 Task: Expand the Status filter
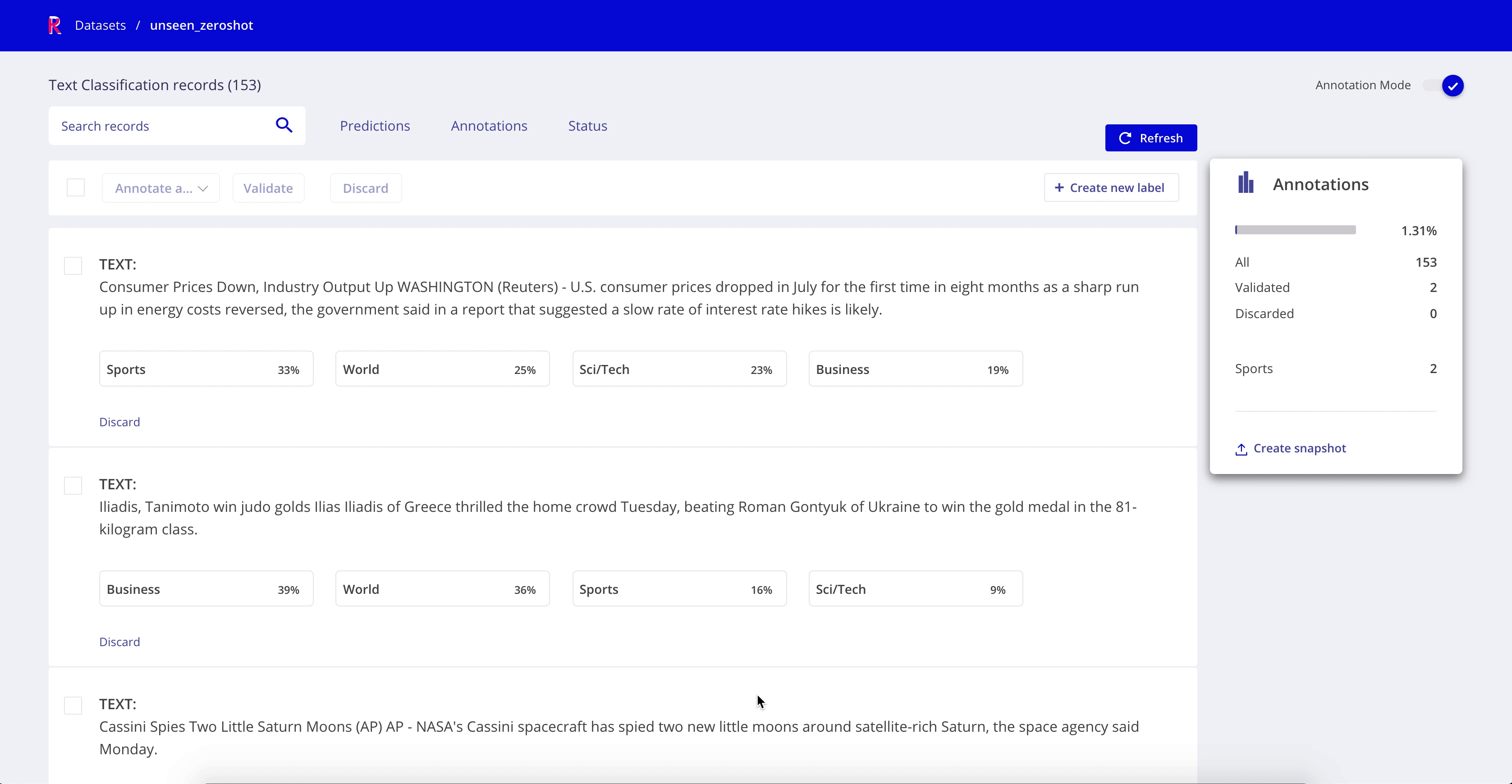[587, 126]
